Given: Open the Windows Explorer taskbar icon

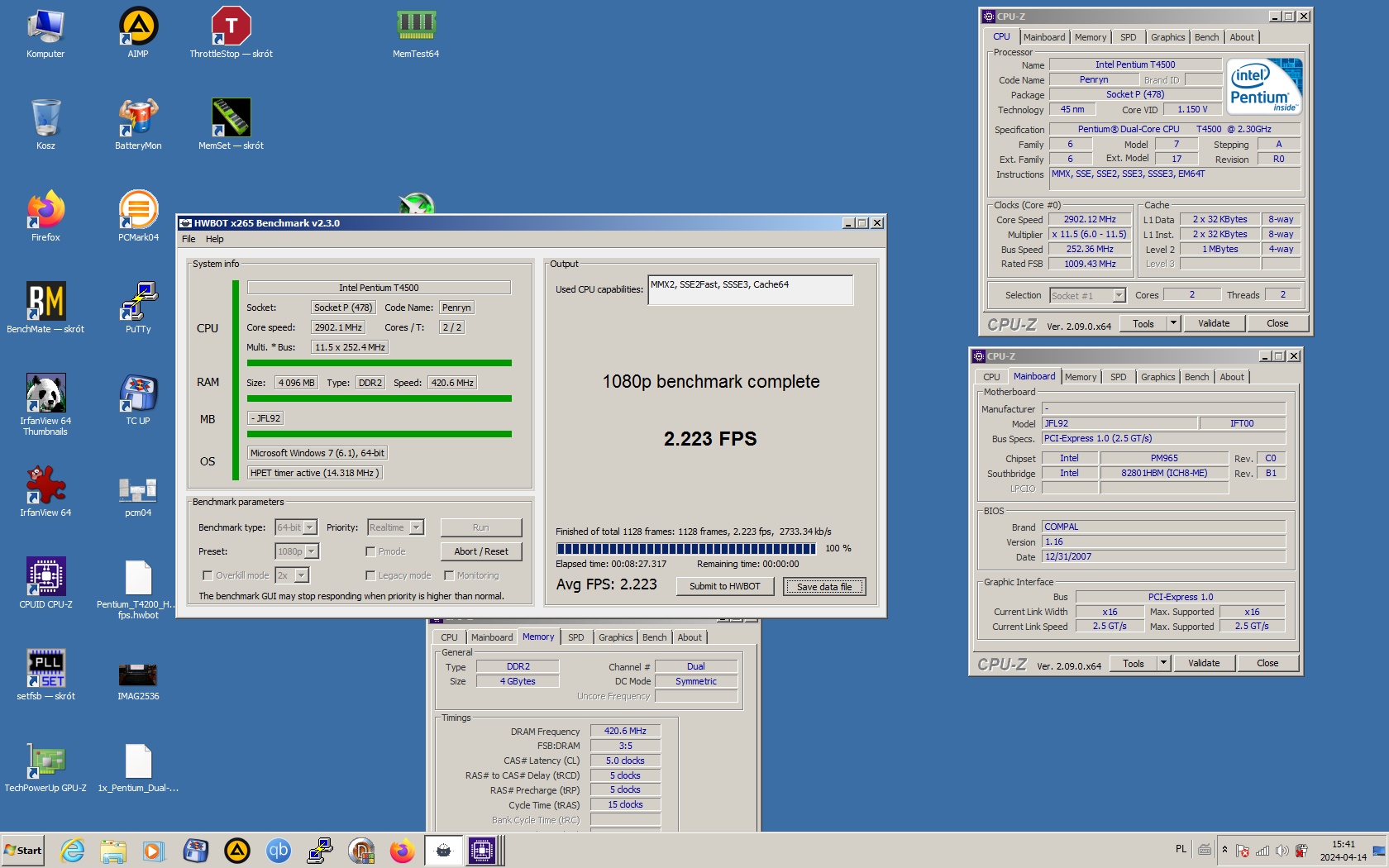Looking at the screenshot, I should (x=113, y=850).
